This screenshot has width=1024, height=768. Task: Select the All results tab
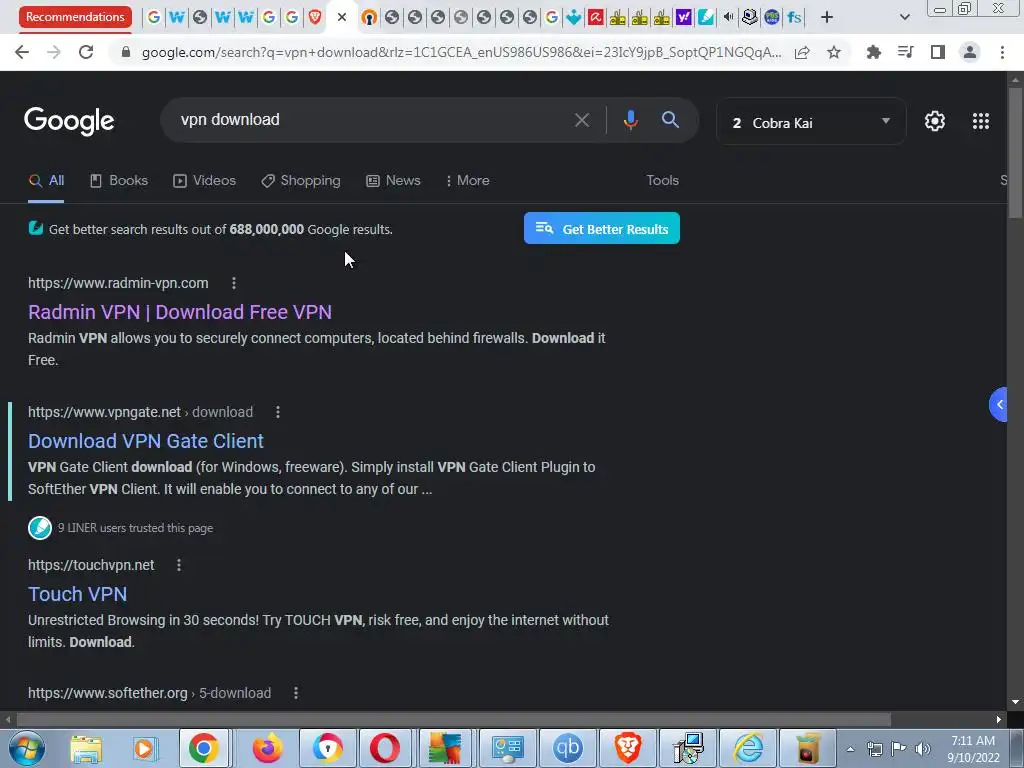pos(46,181)
